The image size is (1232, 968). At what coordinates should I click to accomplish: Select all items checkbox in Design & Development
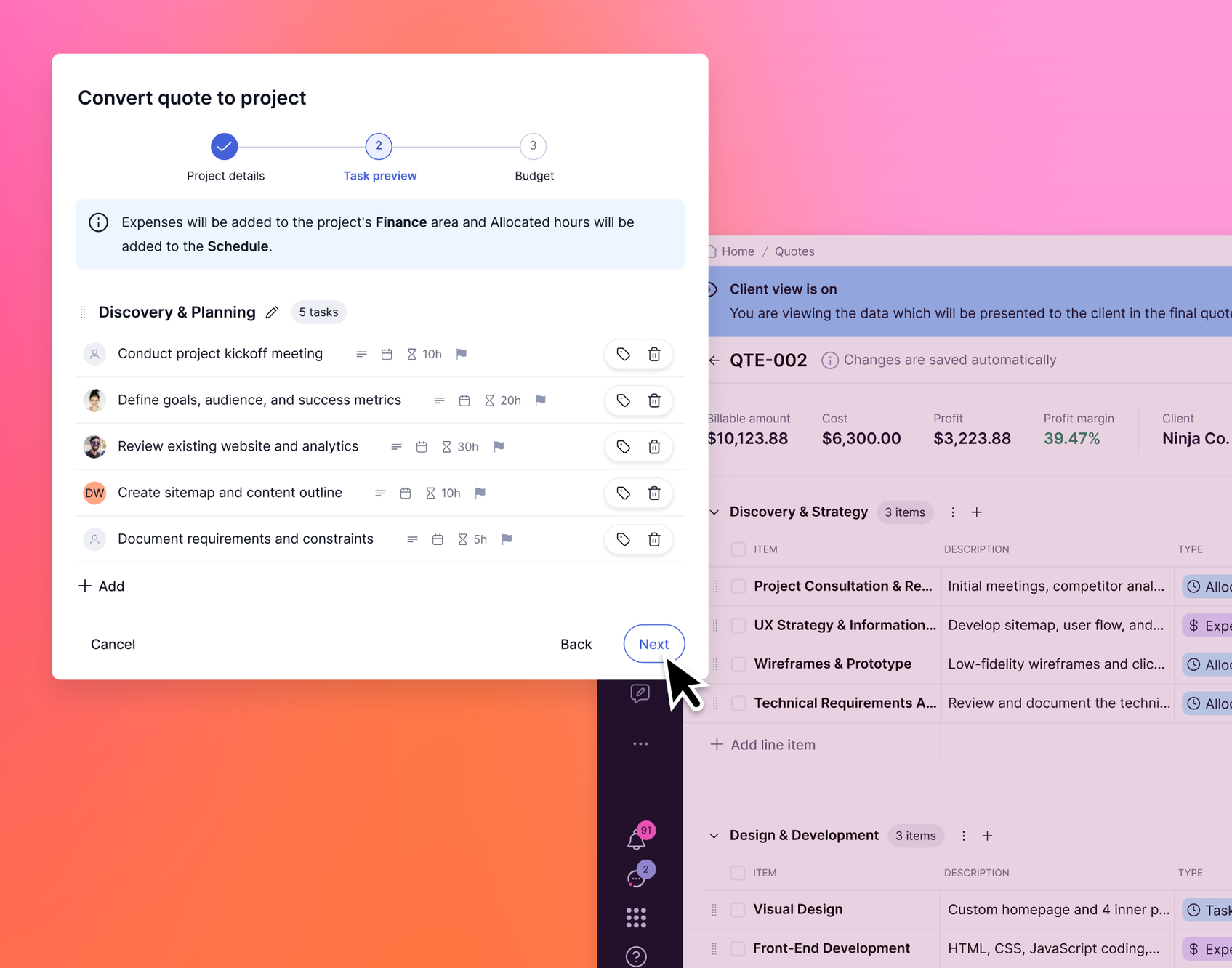coord(738,873)
